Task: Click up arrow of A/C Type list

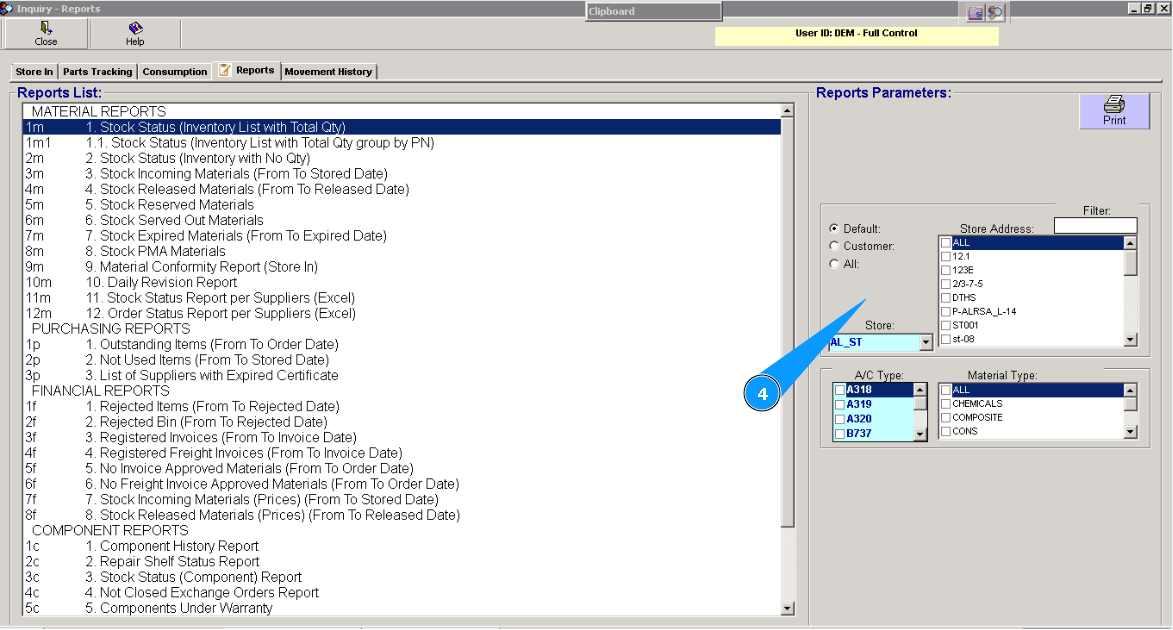Action: (920, 391)
